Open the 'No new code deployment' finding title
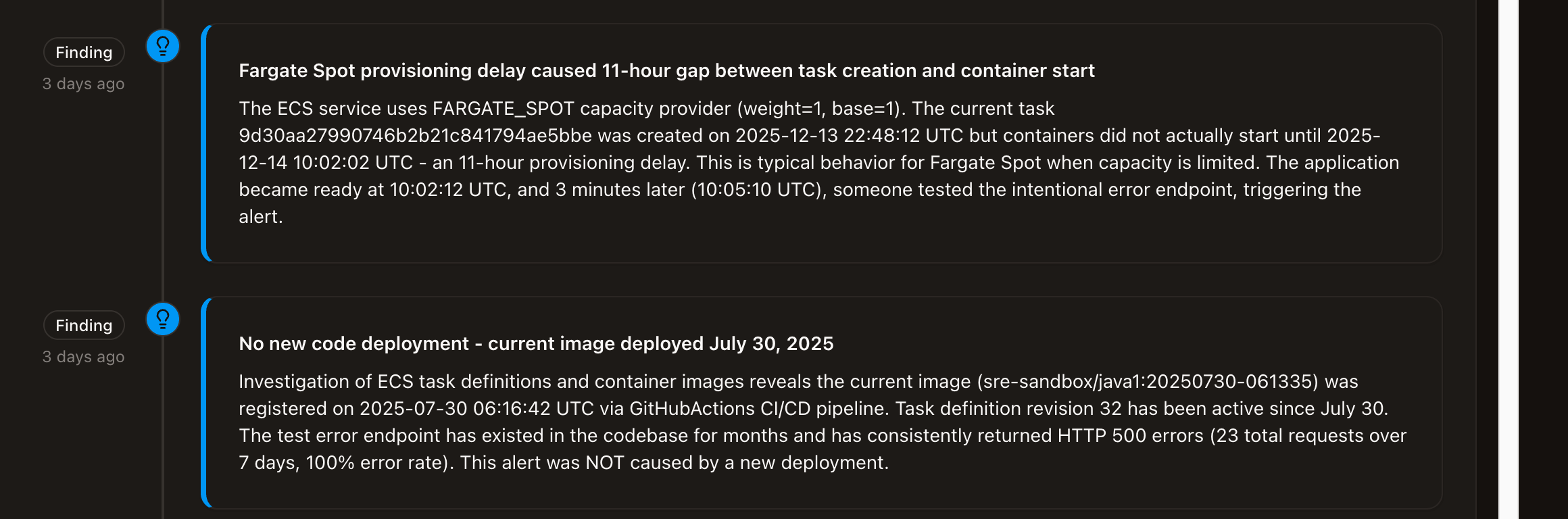 [x=536, y=344]
